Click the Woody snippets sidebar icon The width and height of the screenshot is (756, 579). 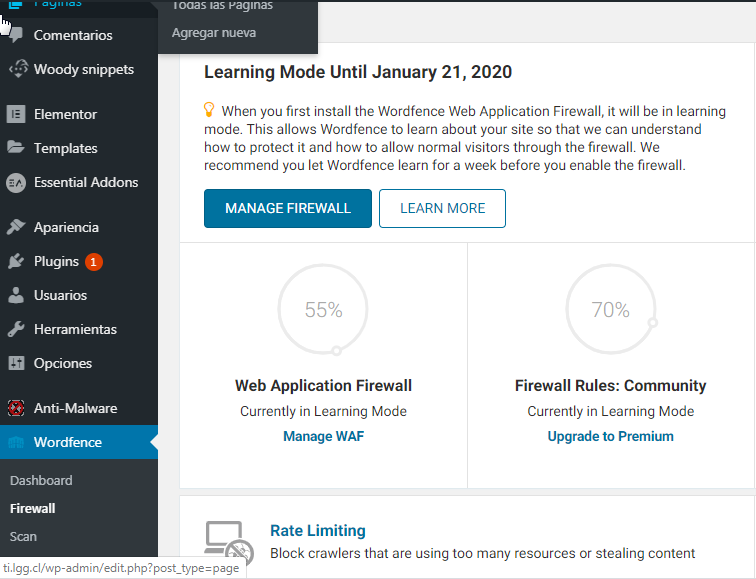[17, 70]
